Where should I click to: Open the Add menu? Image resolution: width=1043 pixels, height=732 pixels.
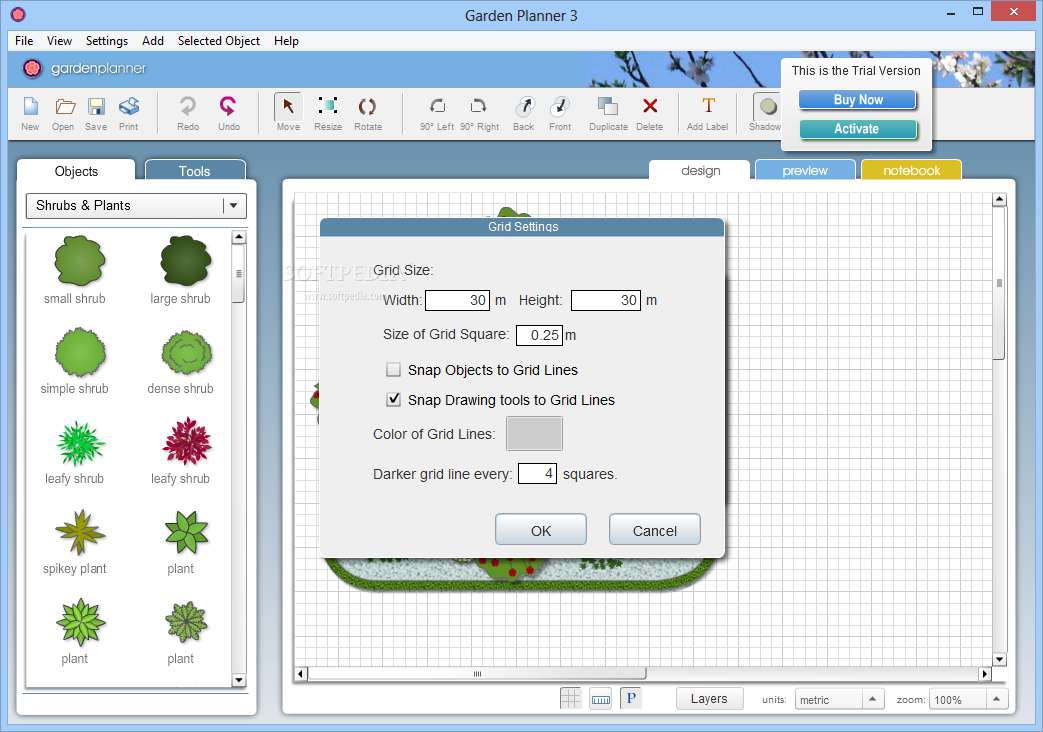pyautogui.click(x=153, y=41)
